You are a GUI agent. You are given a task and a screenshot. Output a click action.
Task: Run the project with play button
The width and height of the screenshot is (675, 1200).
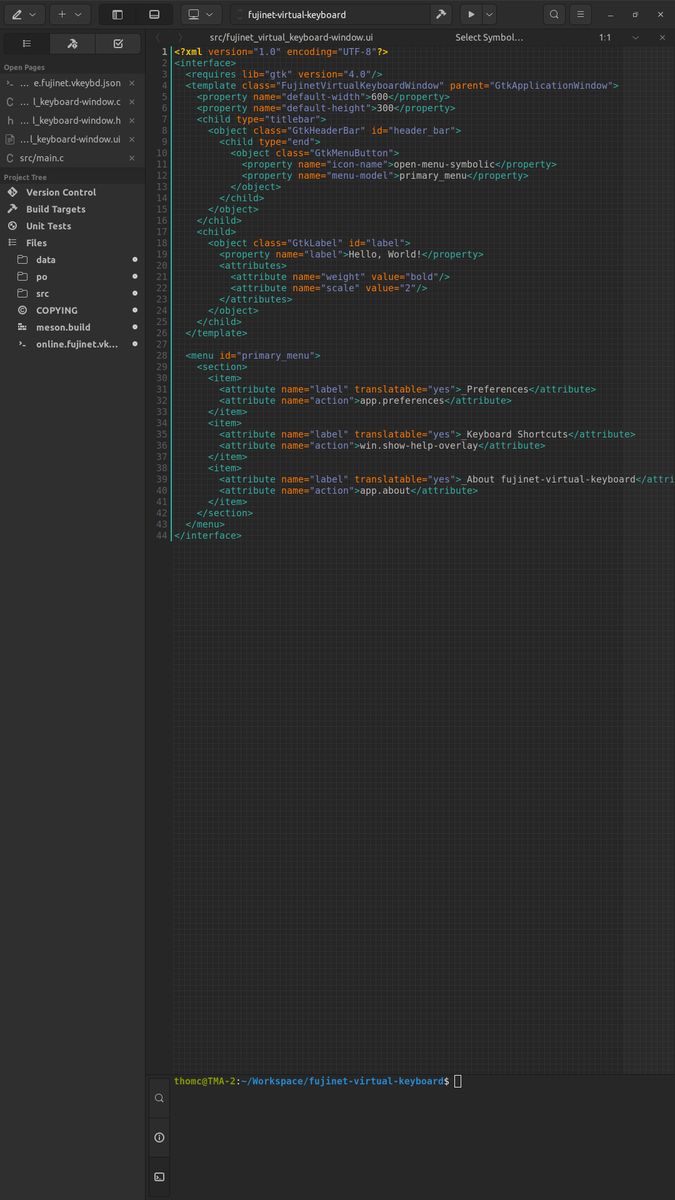[x=471, y=15]
